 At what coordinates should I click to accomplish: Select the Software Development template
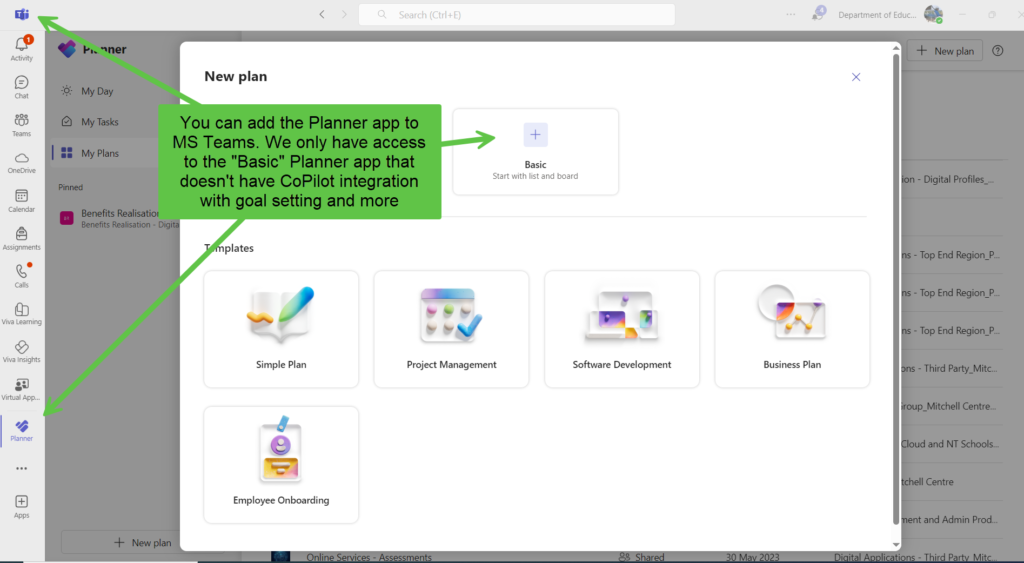(x=622, y=329)
